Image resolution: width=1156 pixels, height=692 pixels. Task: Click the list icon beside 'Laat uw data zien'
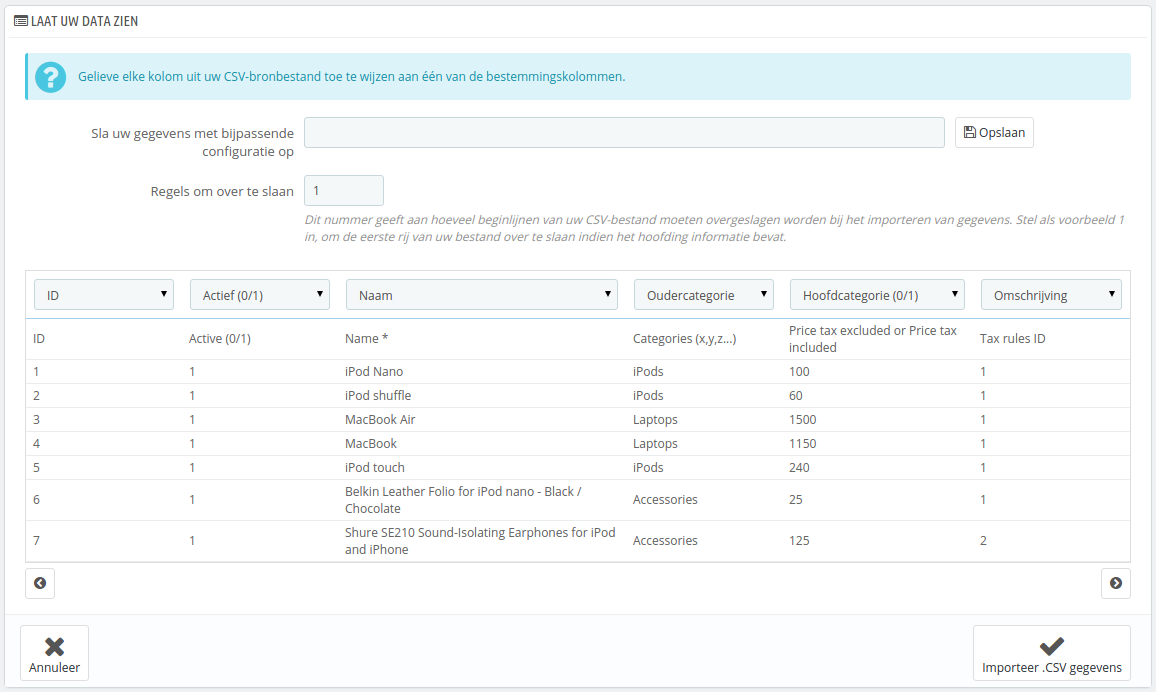click(x=21, y=21)
